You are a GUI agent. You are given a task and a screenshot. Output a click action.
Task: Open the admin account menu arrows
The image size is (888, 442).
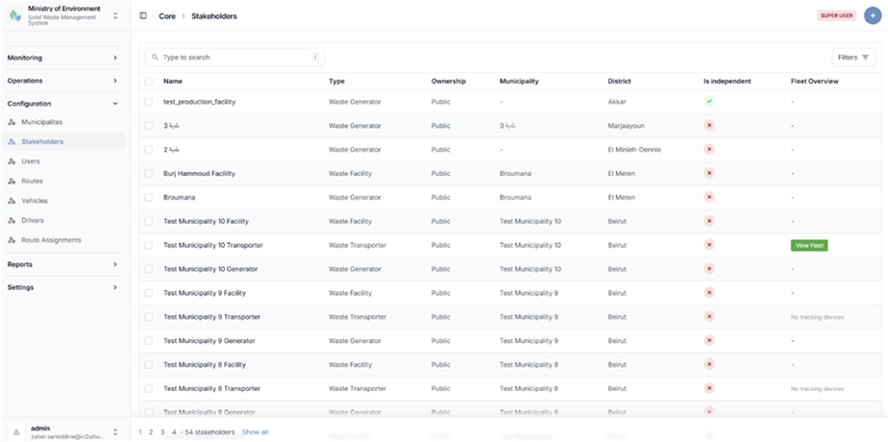coord(116,432)
